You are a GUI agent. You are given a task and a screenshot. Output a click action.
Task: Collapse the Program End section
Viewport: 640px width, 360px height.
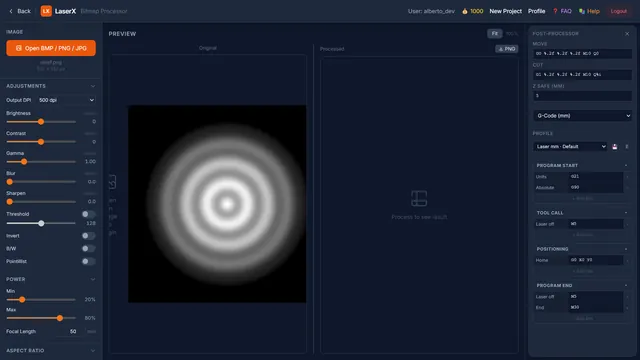pos(626,285)
